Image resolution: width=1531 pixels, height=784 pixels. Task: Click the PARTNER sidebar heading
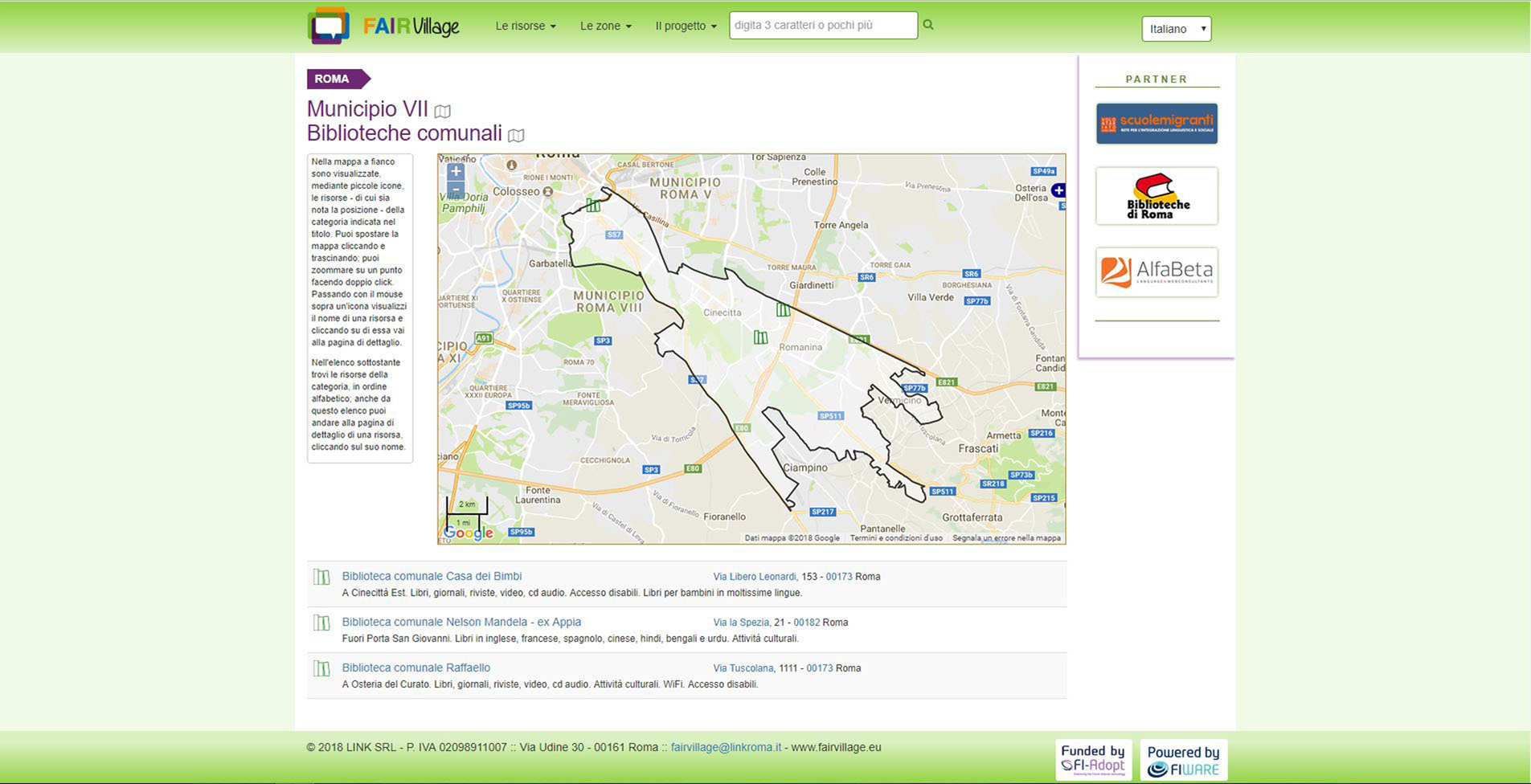[x=1156, y=79]
